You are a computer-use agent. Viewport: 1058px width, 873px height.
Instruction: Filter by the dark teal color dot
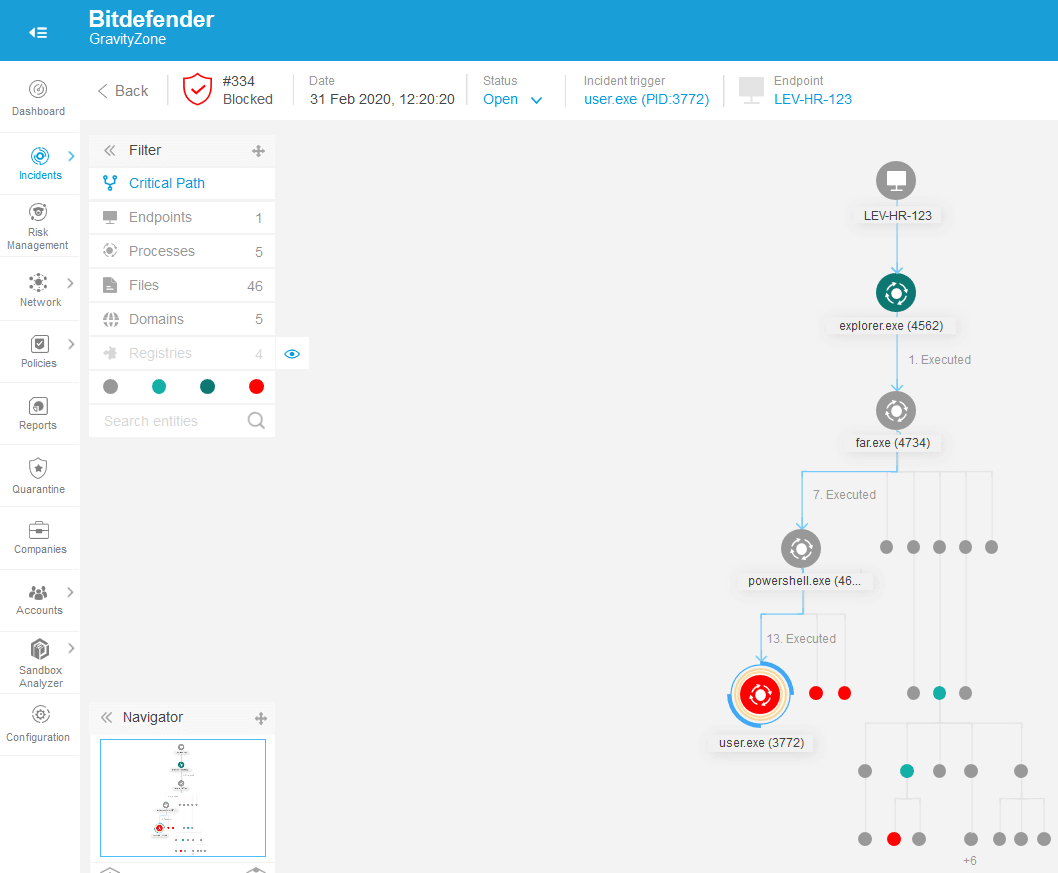click(x=208, y=387)
